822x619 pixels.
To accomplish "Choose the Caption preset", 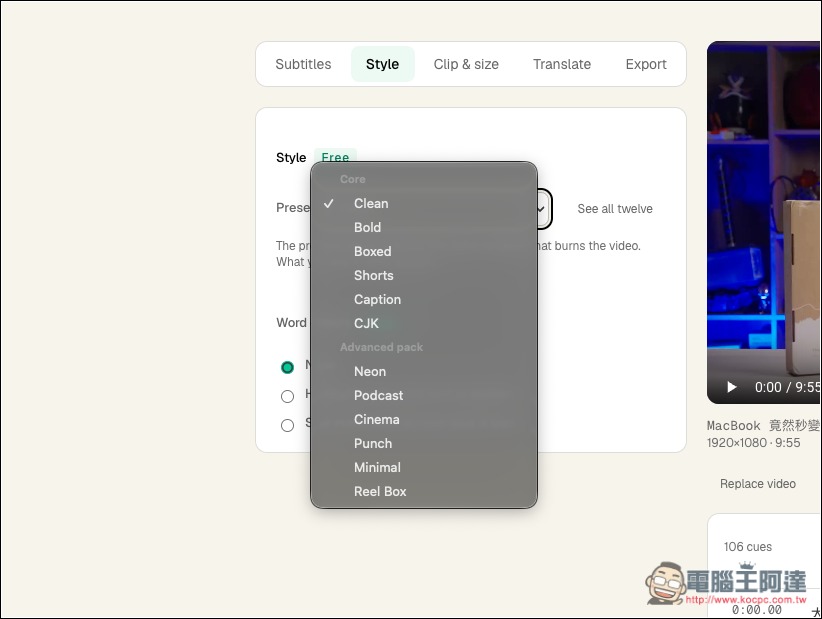I will point(424,300).
